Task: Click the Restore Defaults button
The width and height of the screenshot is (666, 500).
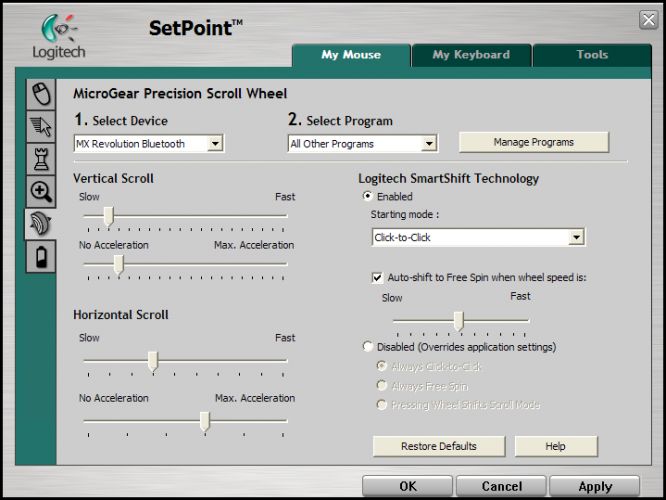Action: pos(439,446)
